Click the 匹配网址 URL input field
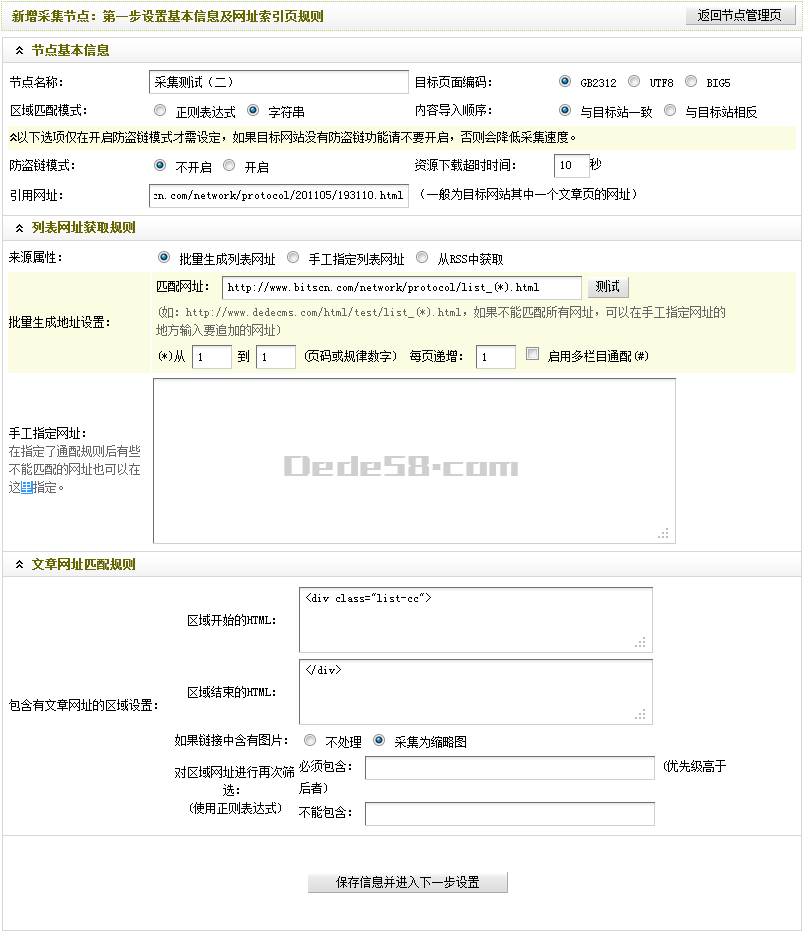Screen dimensions: 803x932 coord(401,288)
